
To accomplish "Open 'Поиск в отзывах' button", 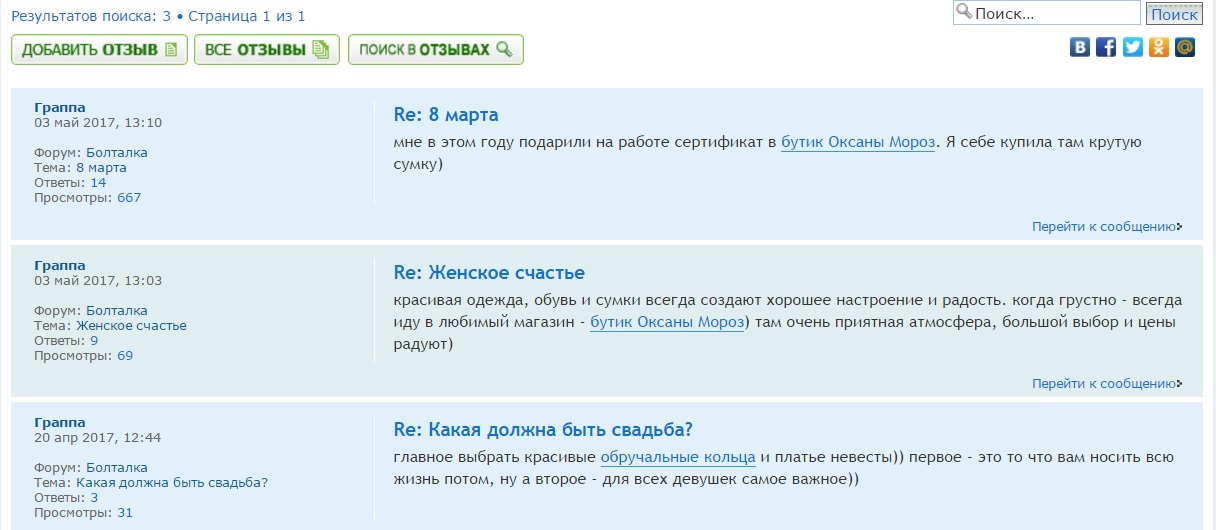I will 436,50.
